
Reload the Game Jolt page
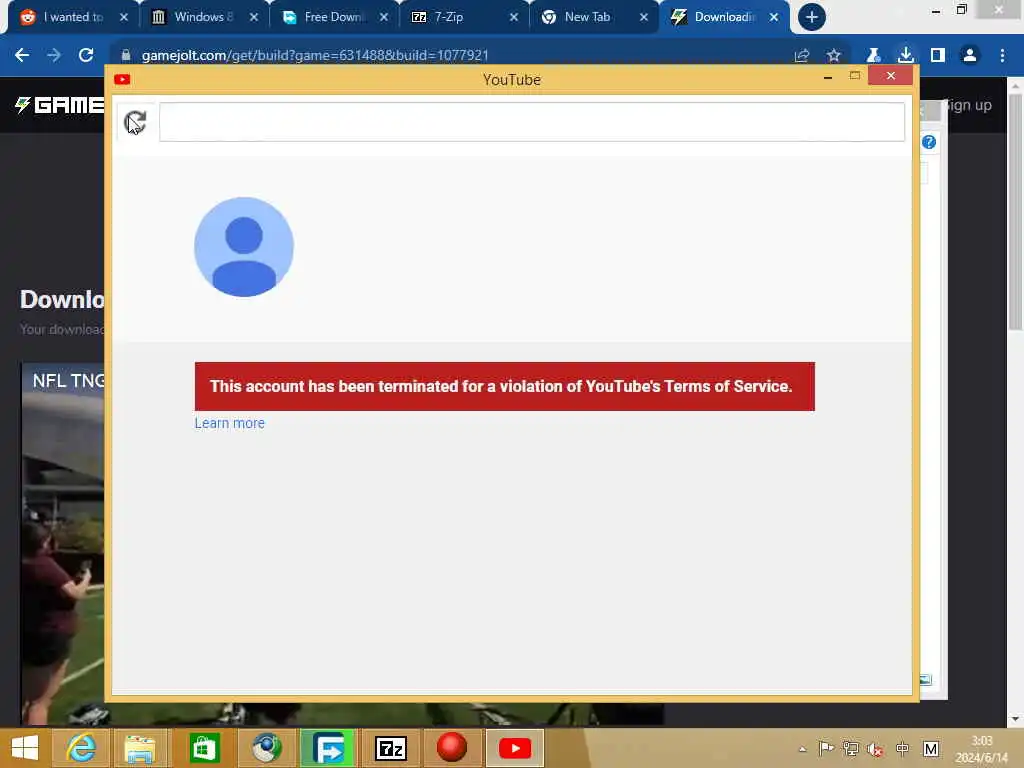86,56
